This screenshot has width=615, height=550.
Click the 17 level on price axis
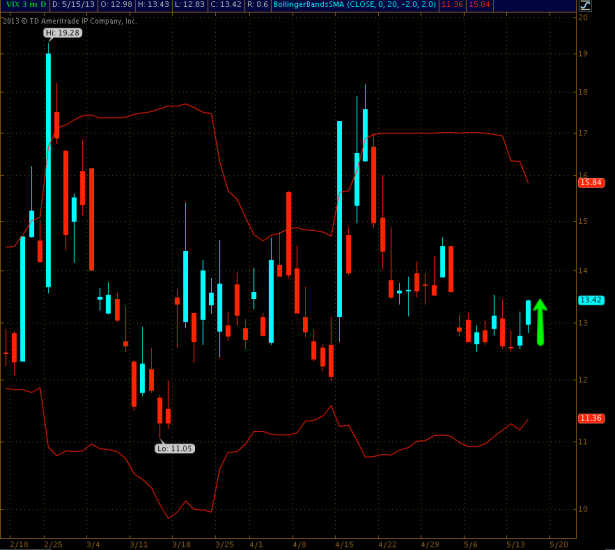coord(582,132)
